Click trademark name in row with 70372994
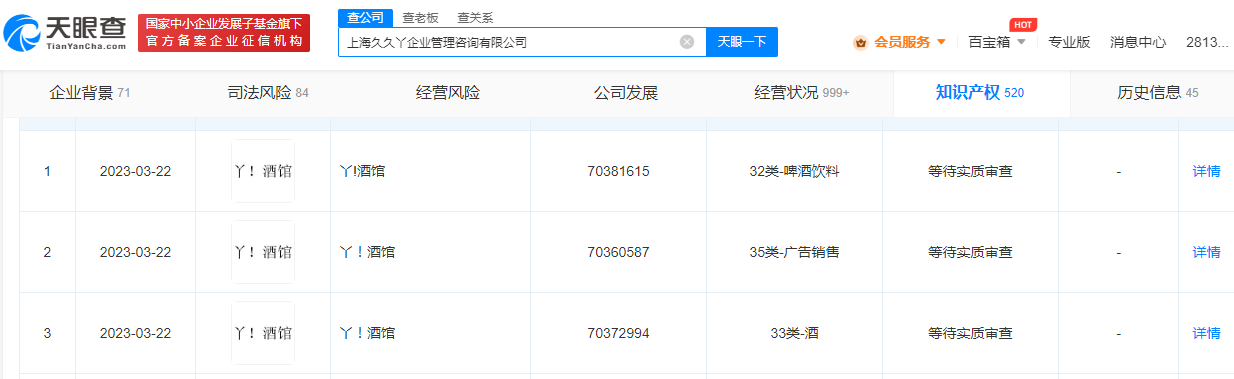 coord(367,333)
